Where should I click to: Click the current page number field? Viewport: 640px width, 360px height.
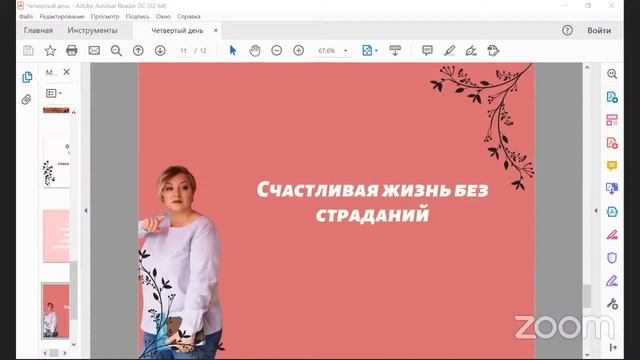[184, 51]
